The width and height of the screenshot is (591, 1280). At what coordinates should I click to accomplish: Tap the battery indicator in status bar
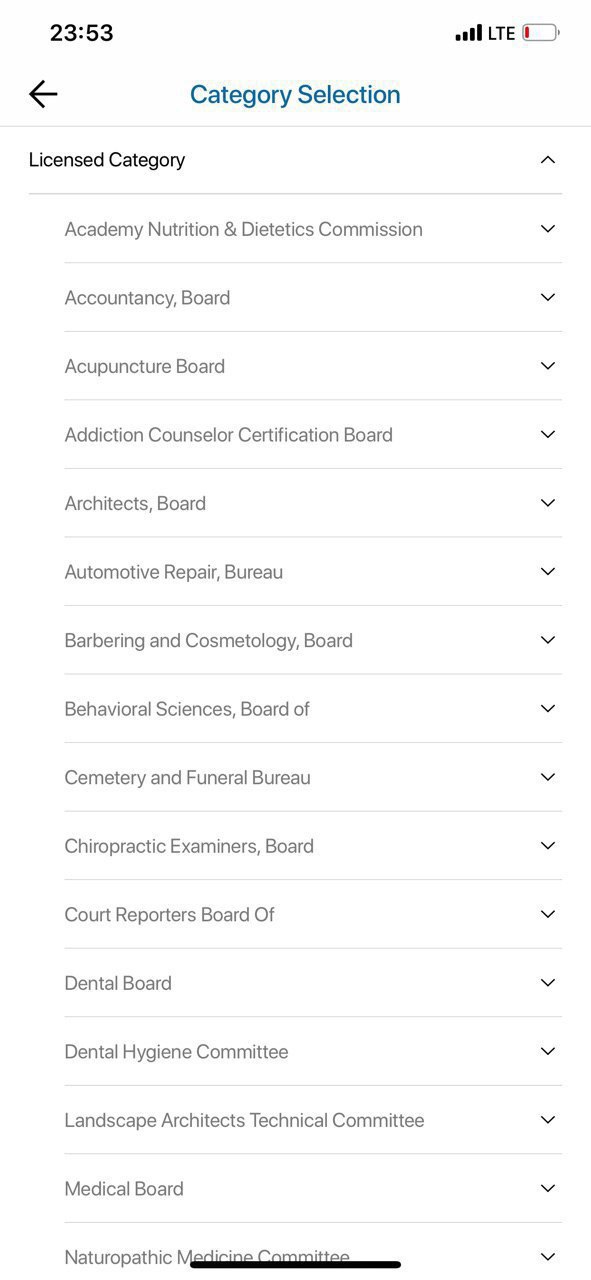tap(541, 33)
